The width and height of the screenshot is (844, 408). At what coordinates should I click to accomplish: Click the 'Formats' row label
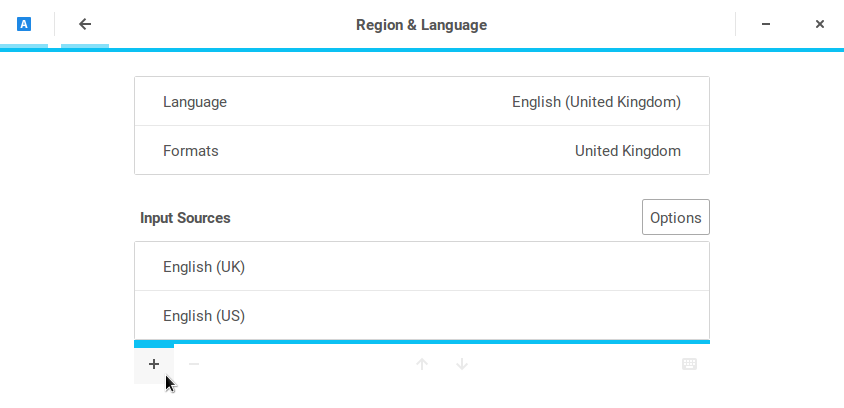[x=191, y=151]
